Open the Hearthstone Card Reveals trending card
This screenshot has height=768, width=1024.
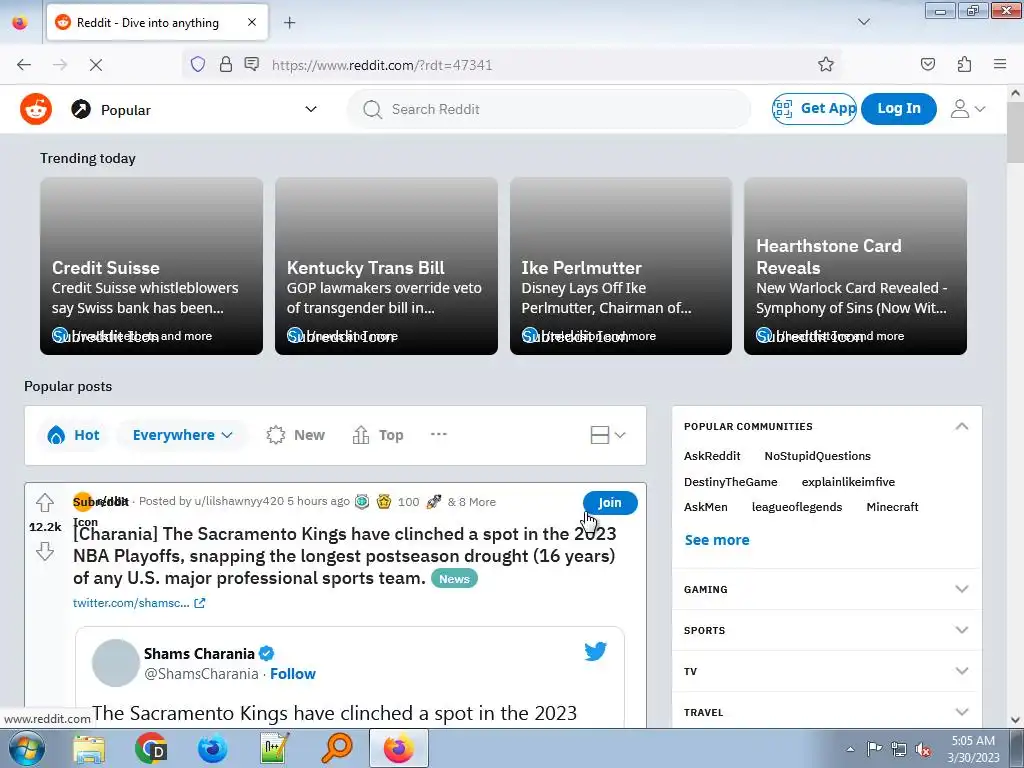tap(855, 266)
